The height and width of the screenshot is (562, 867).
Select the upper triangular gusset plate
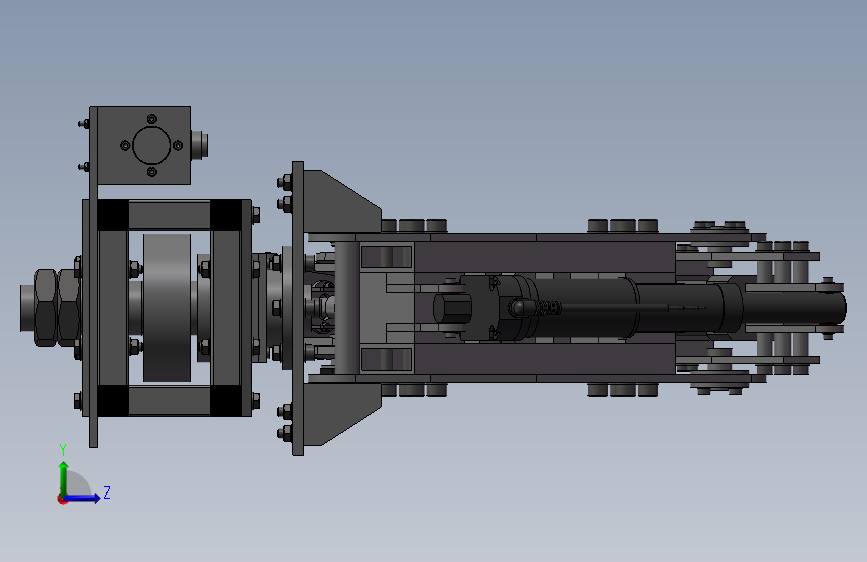pyautogui.click(x=342, y=203)
